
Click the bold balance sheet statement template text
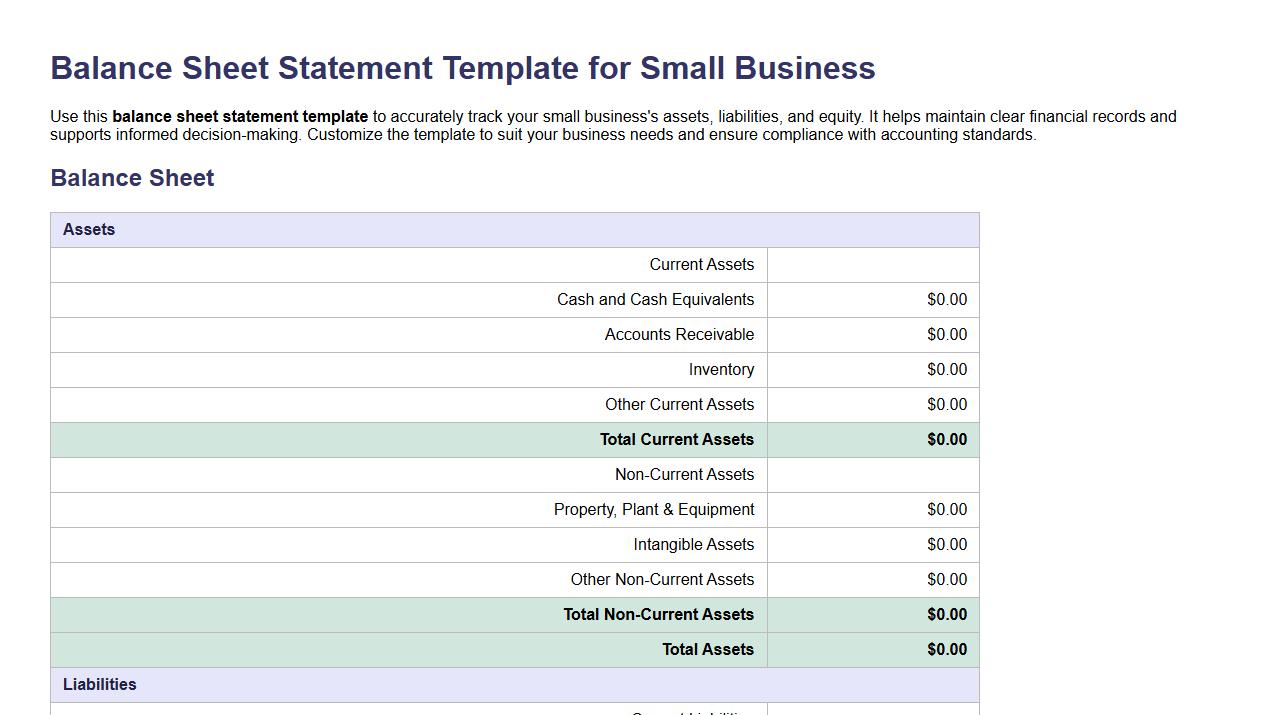240,116
